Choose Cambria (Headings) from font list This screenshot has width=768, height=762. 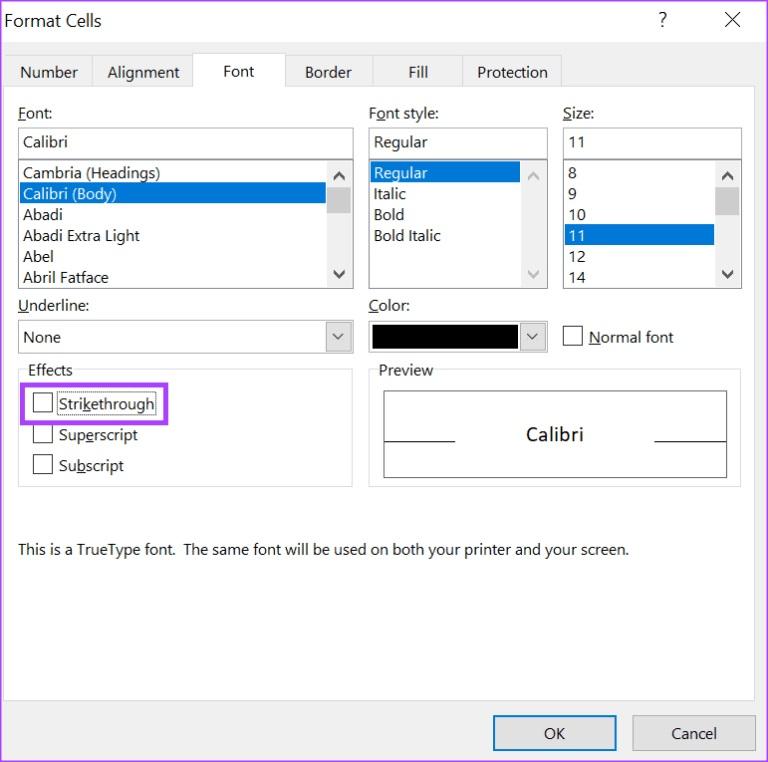(173, 172)
